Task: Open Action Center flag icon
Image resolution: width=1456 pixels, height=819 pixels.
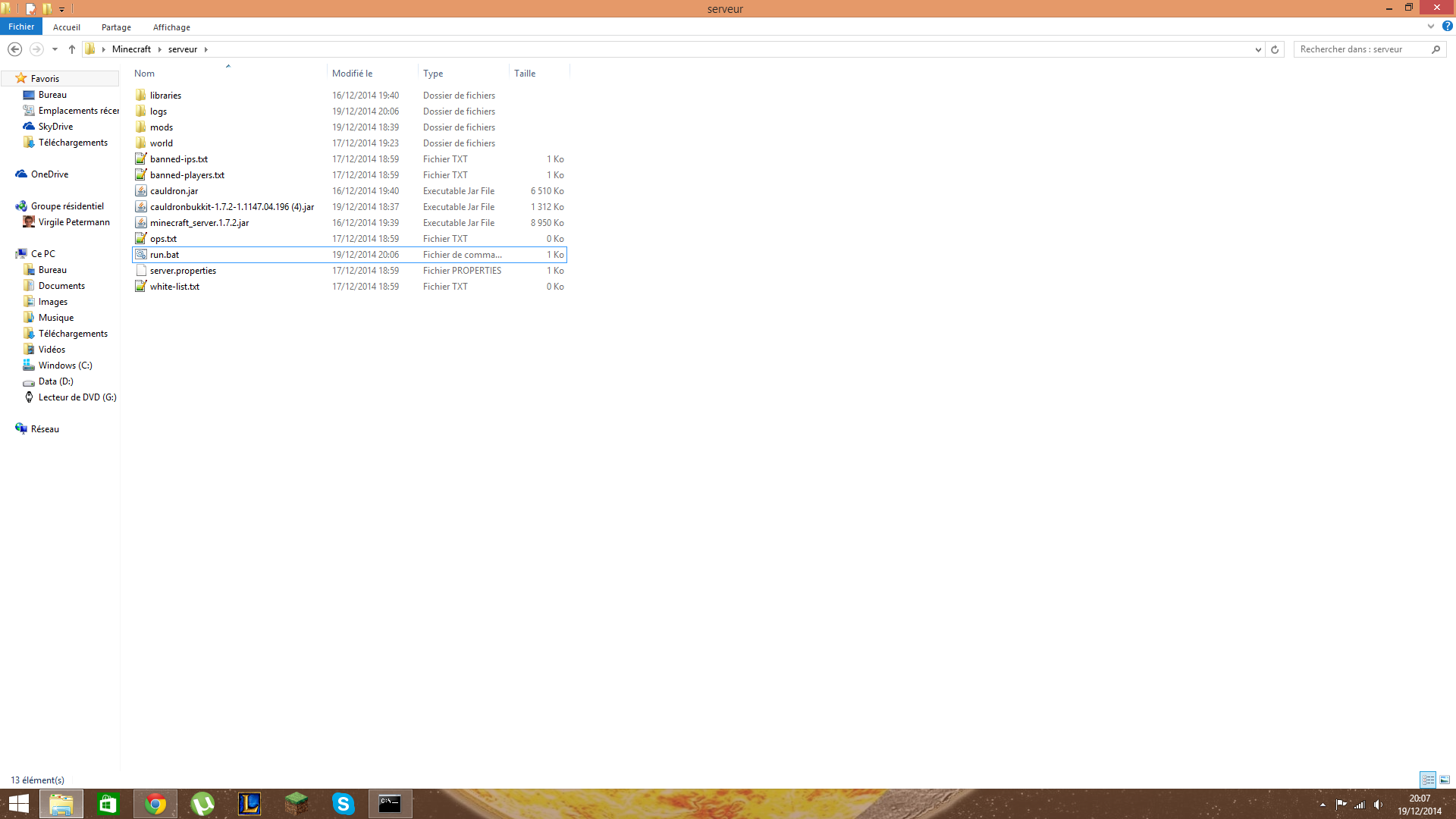Action: pyautogui.click(x=1341, y=805)
